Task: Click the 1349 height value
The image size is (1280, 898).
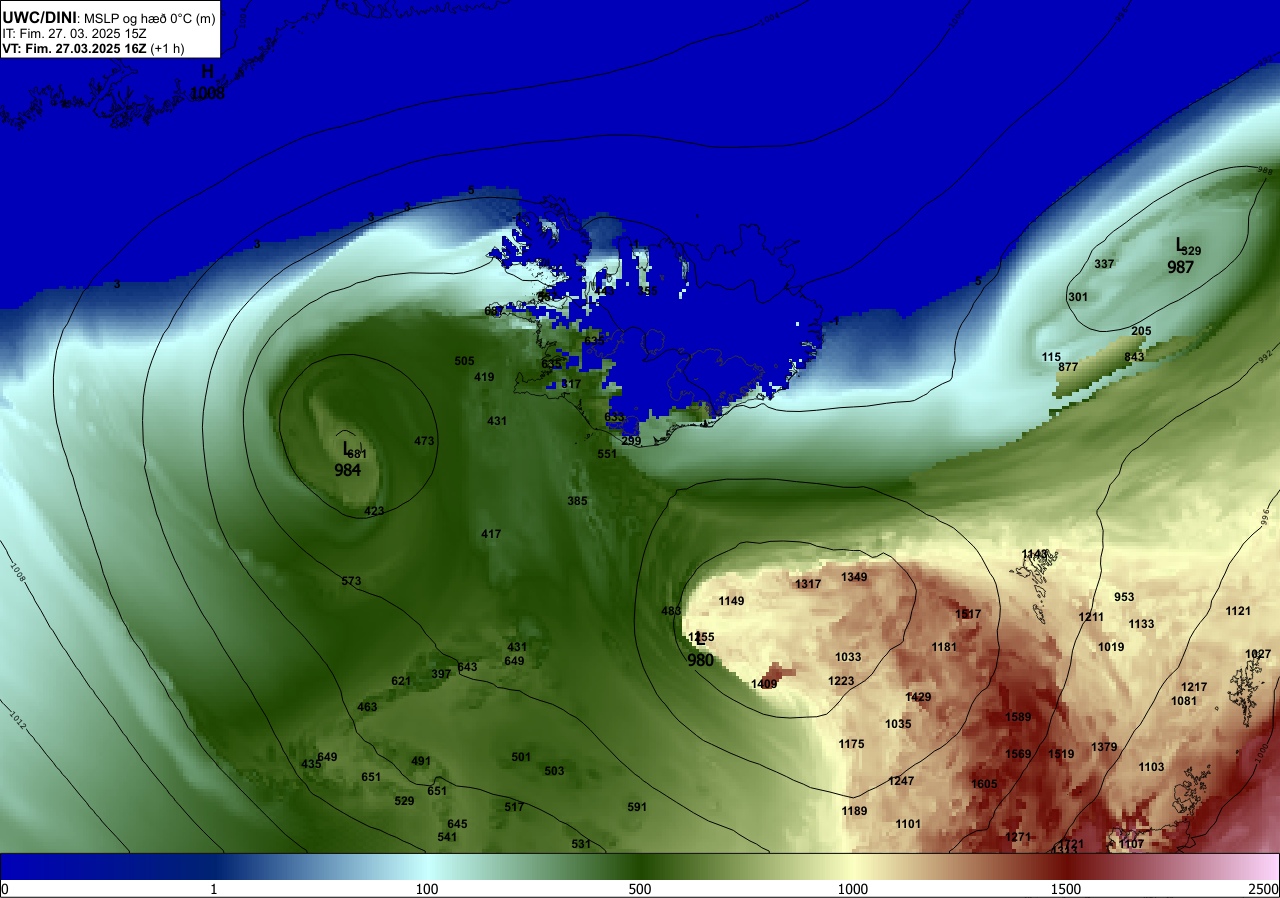Action: click(x=854, y=577)
